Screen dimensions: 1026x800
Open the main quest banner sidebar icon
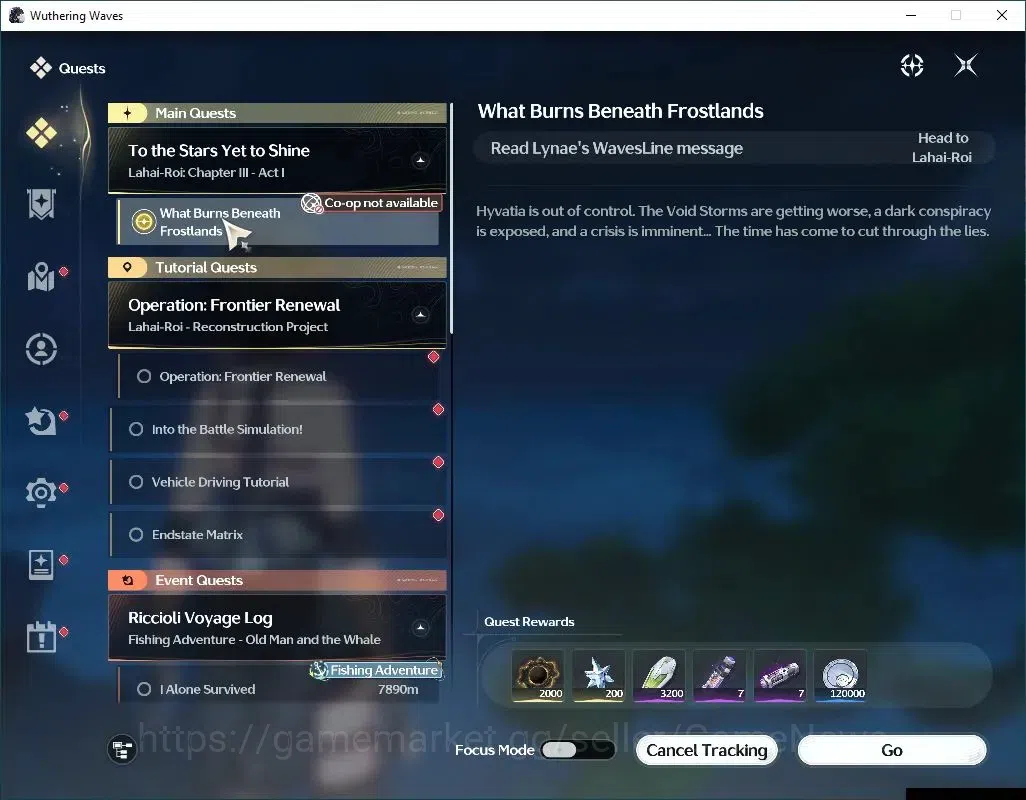[x=41, y=204]
